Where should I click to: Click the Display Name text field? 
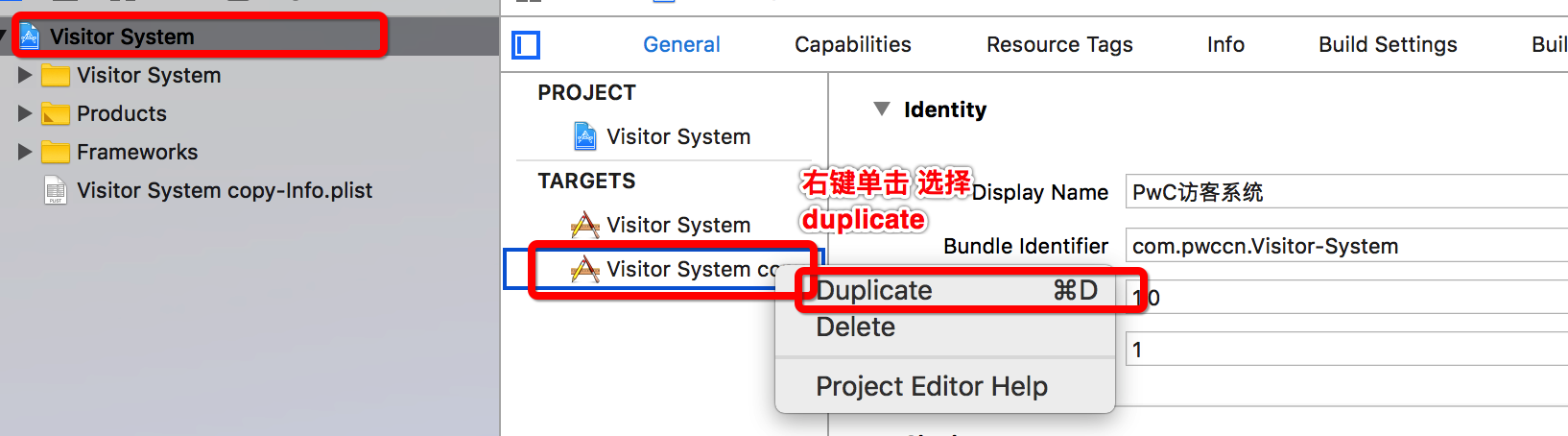pyautogui.click(x=1343, y=192)
